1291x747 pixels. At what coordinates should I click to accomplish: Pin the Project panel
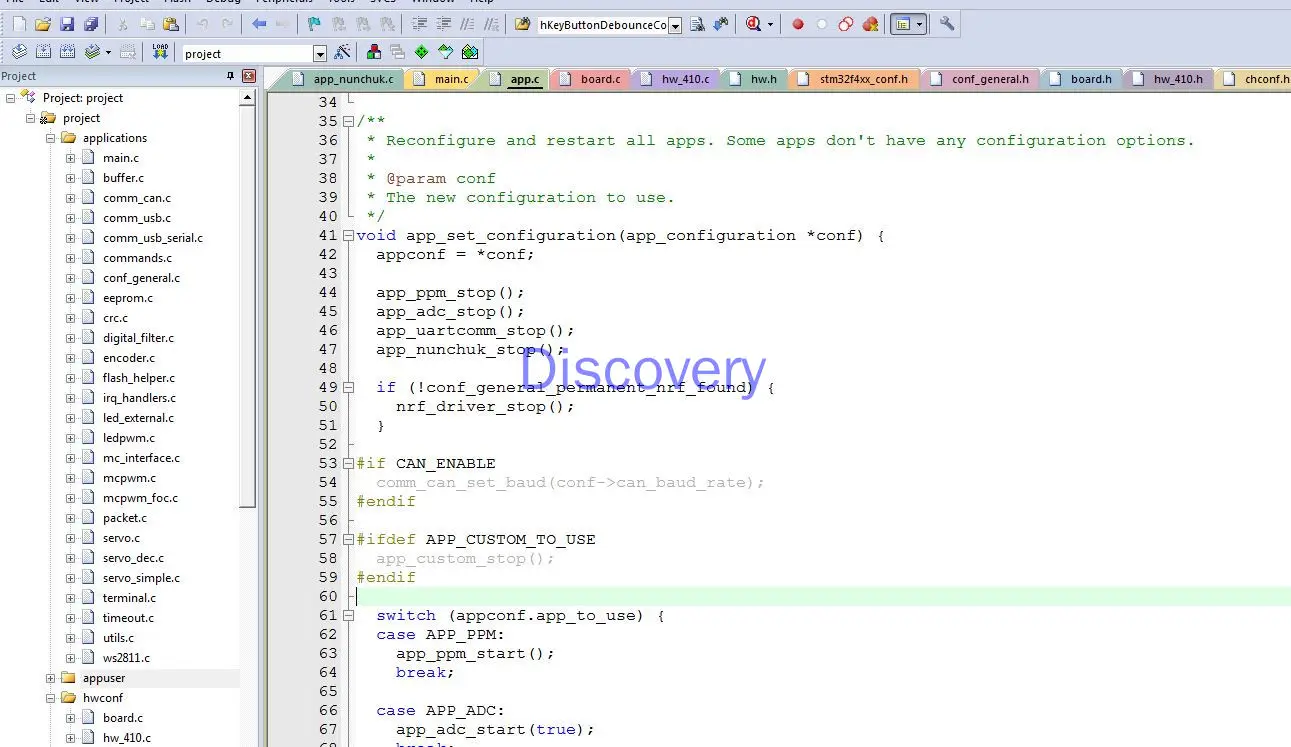pos(231,76)
